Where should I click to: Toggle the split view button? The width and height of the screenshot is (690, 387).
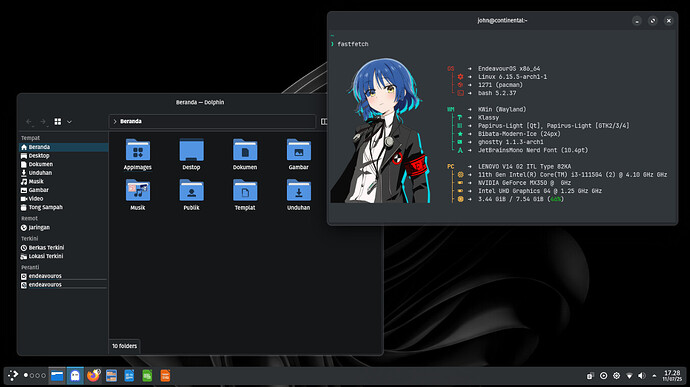coord(324,122)
